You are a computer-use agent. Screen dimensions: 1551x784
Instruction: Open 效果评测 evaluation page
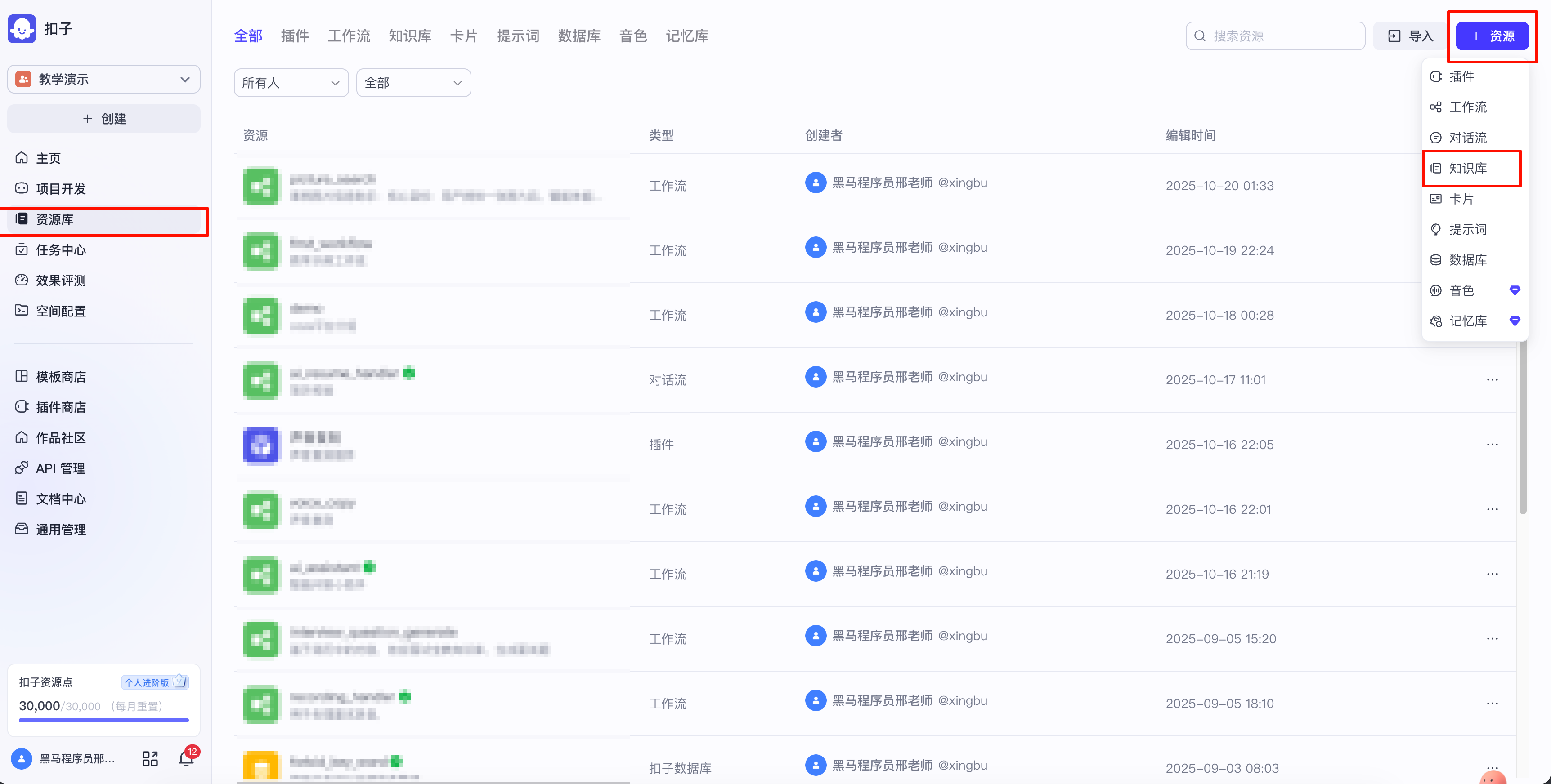[x=60, y=280]
